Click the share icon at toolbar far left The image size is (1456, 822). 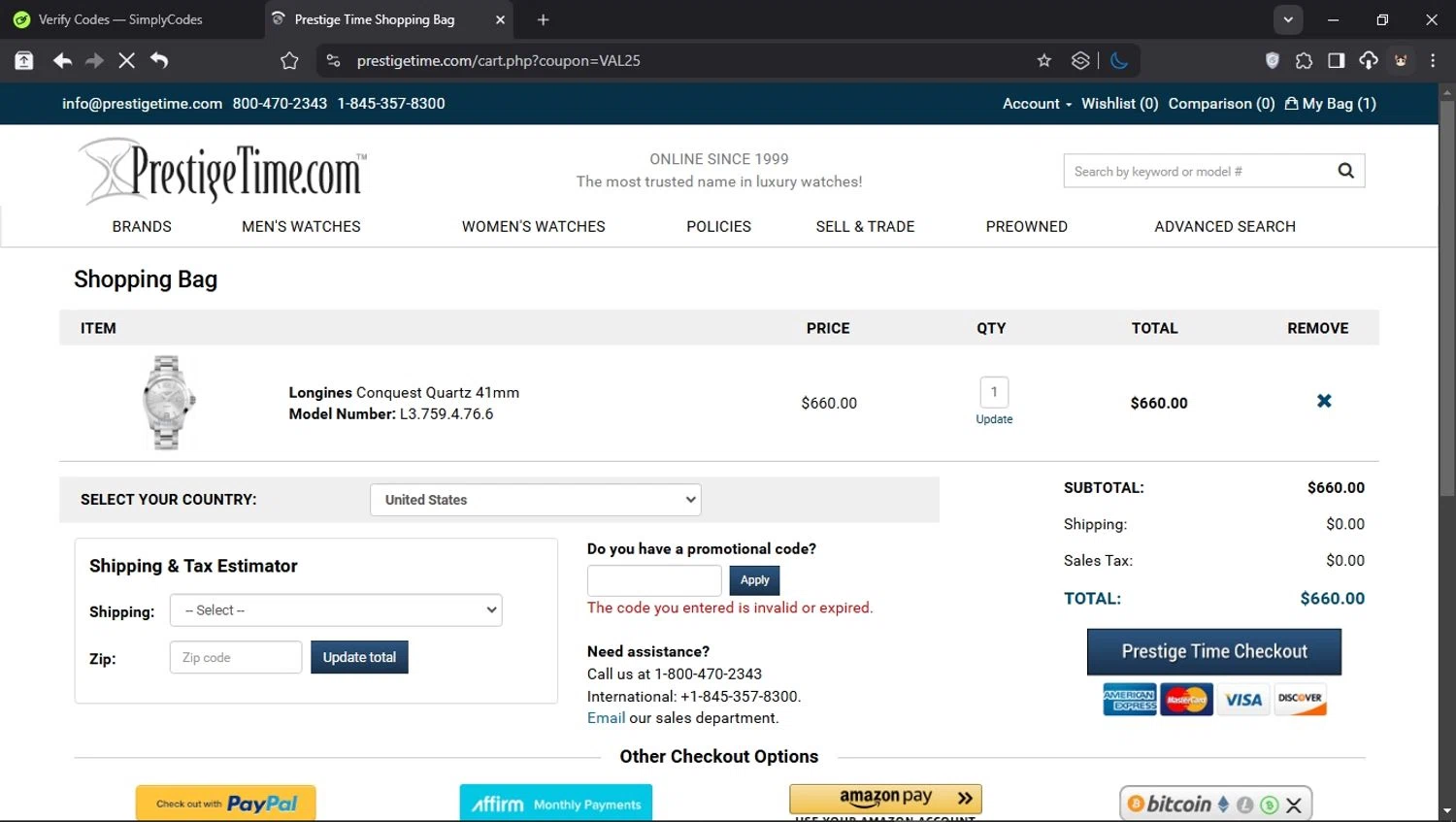pyautogui.click(x=24, y=60)
